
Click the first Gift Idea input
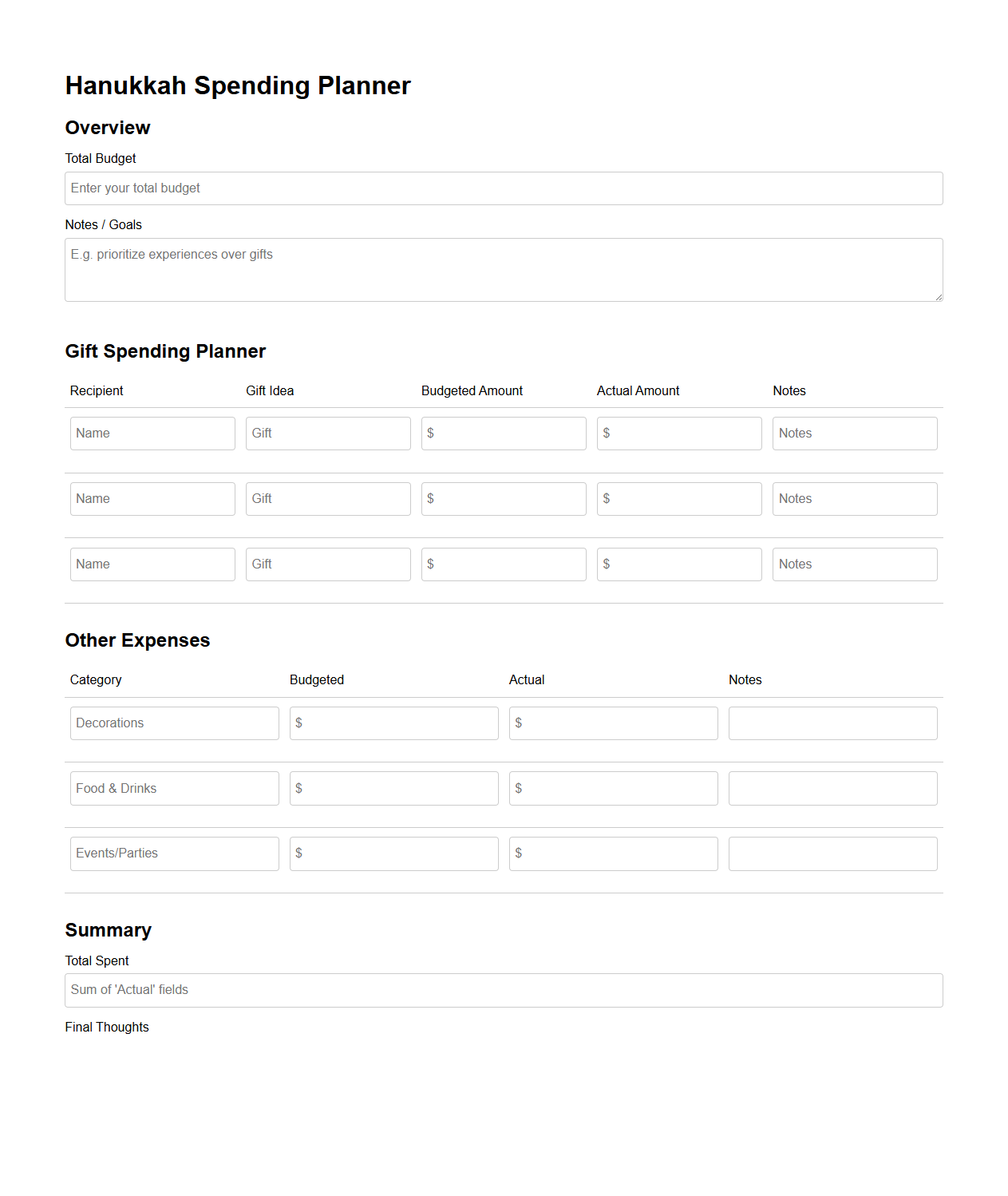pos(327,433)
